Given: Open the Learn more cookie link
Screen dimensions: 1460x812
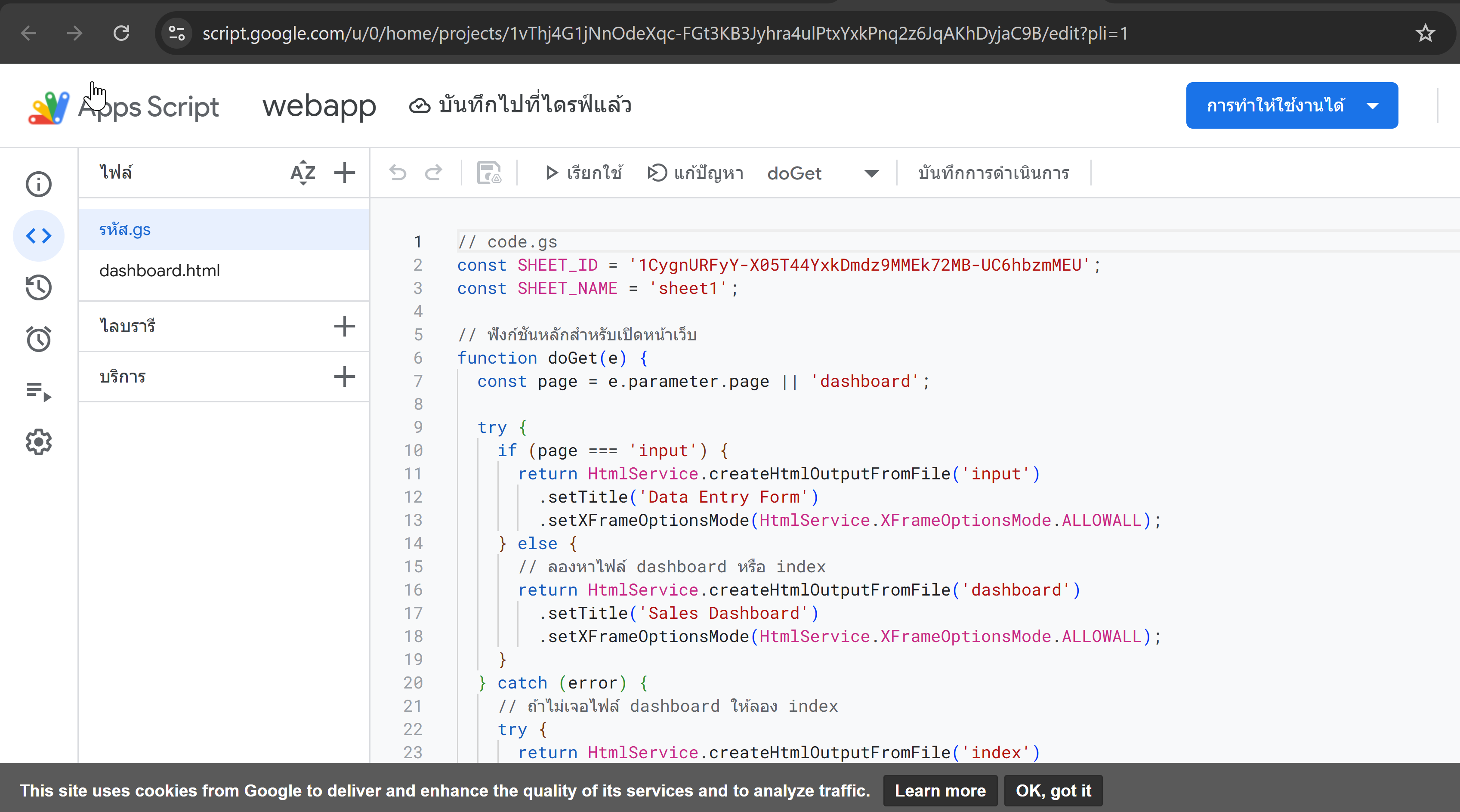Looking at the screenshot, I should 940,790.
